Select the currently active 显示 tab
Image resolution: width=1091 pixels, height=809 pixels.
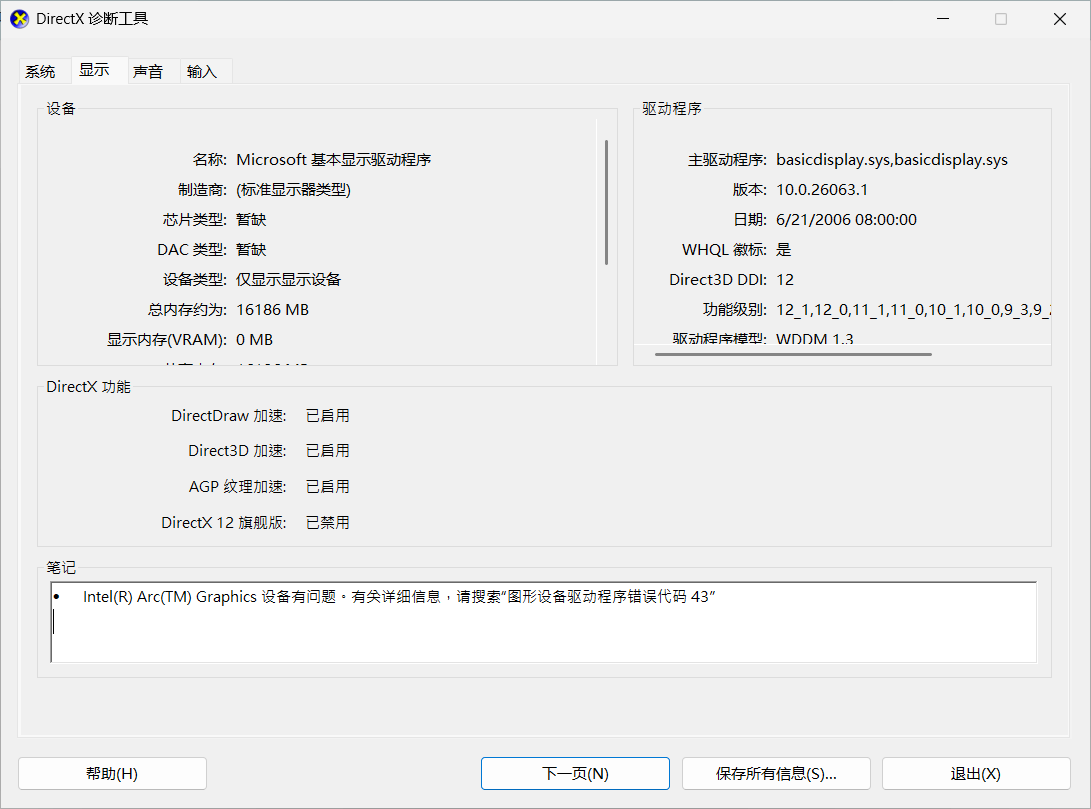pyautogui.click(x=95, y=71)
